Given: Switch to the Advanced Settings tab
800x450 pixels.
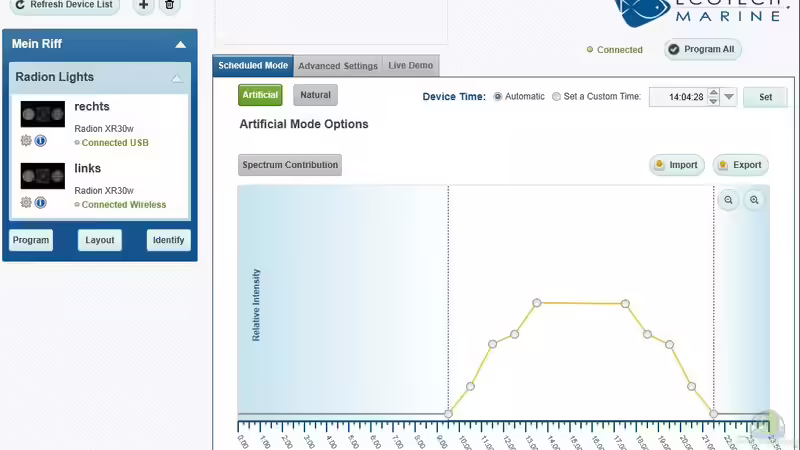Looking at the screenshot, I should tap(338, 66).
